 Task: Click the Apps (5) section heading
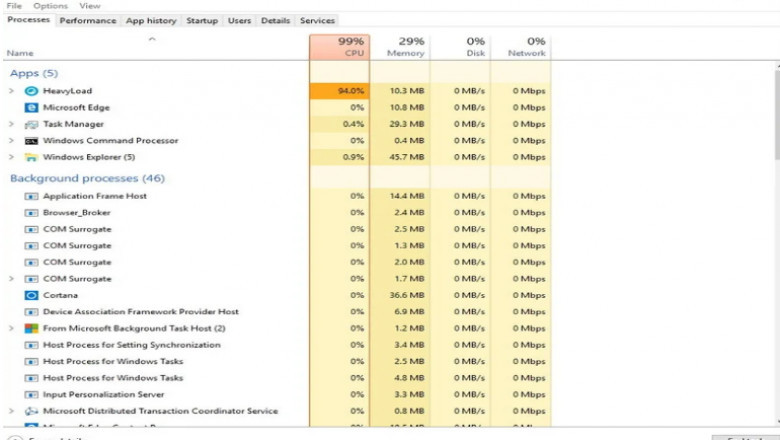(34, 74)
